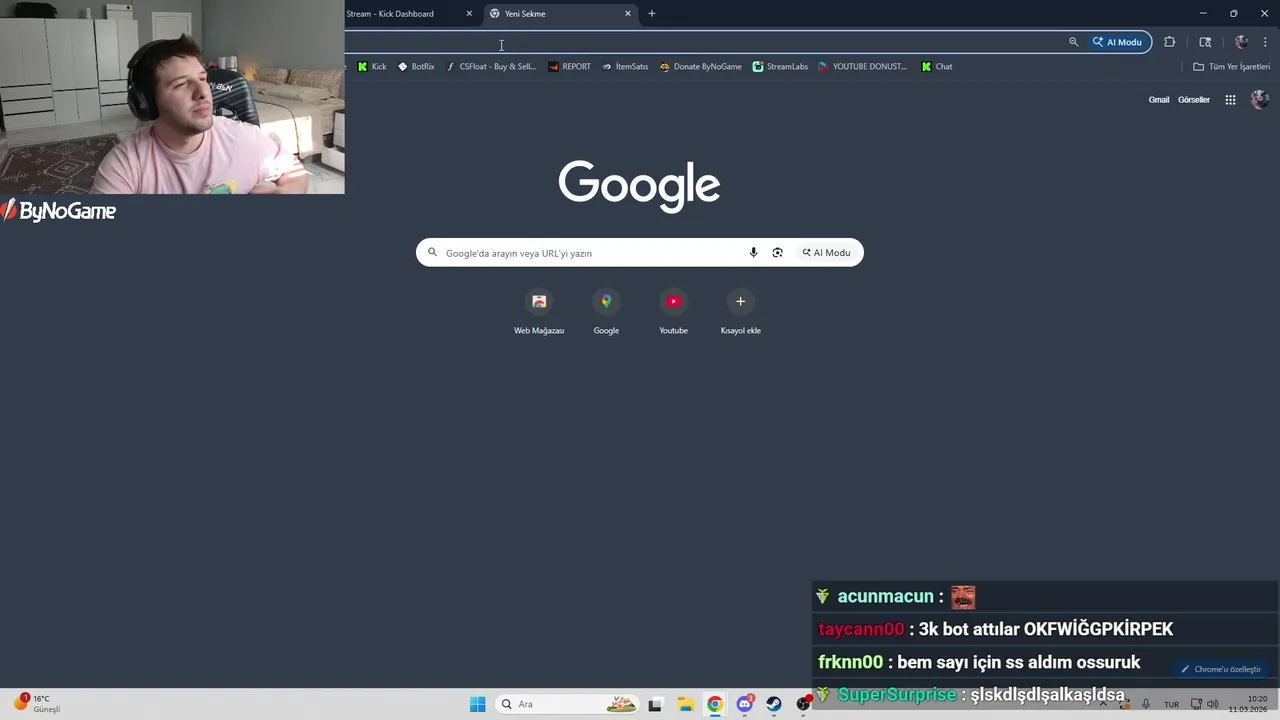Close the Yeni Sekme tab
1280x720 pixels.
click(628, 14)
